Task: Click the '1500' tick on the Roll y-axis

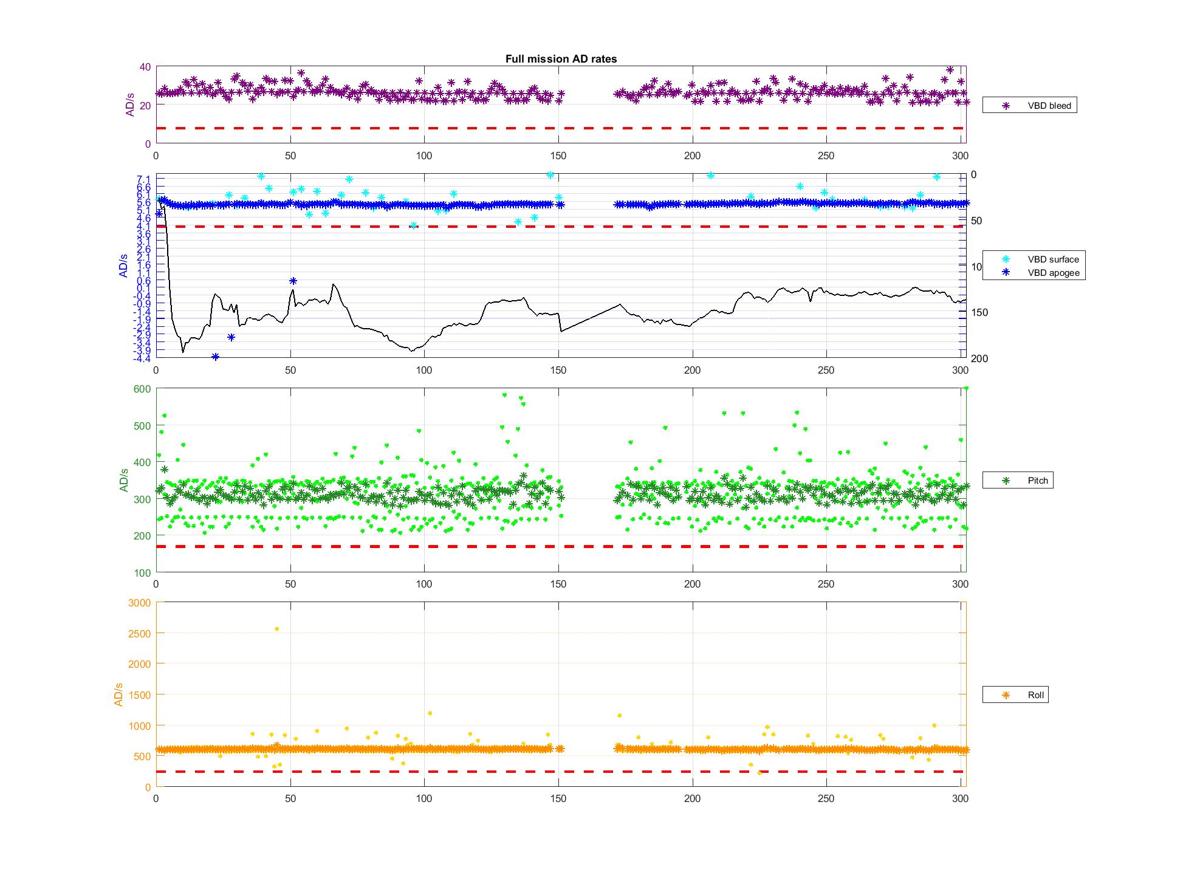Action: (x=141, y=694)
